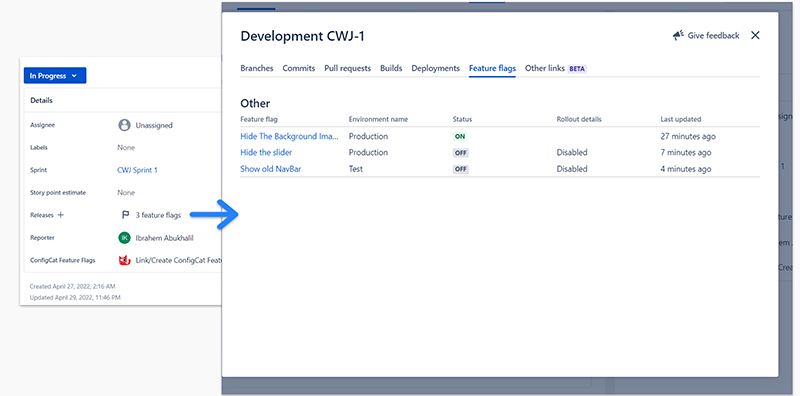Click the red ConfigCat cat icon
Image resolution: width=800 pixels, height=396 pixels.
click(x=124, y=260)
